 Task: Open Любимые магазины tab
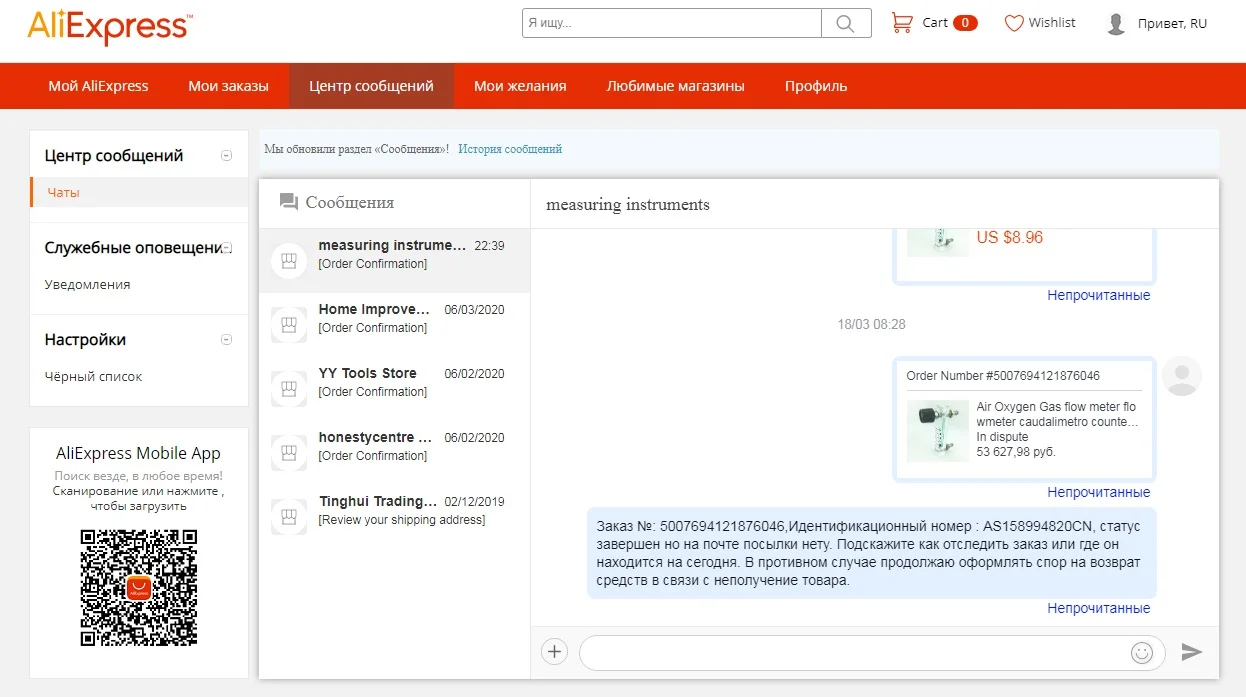(676, 86)
